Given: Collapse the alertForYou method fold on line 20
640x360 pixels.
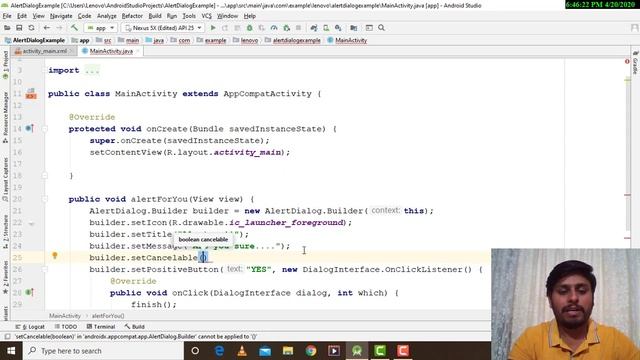Looking at the screenshot, I should point(45,199).
